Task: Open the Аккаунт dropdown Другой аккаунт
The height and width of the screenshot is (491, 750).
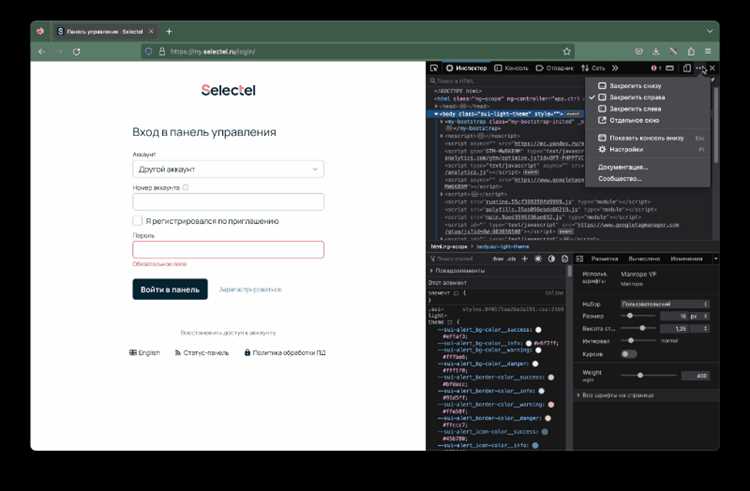Action: 228,169
